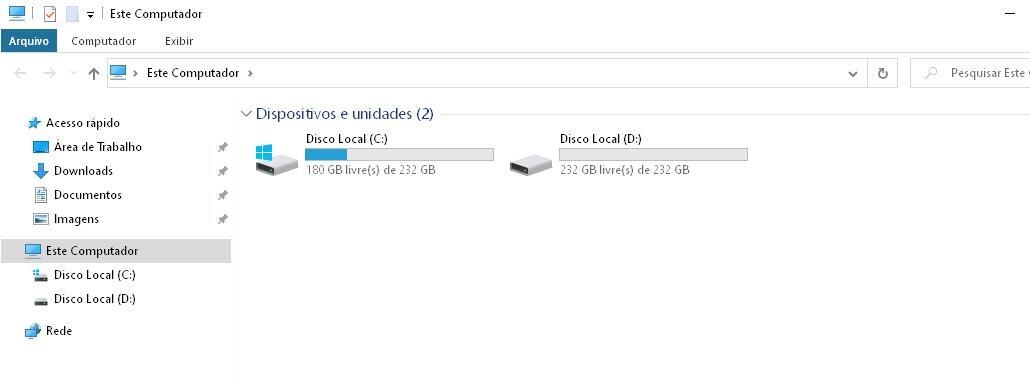The image size is (1030, 381).
Task: Unpin Área de Trabalho using its pin icon
Action: pos(223,147)
